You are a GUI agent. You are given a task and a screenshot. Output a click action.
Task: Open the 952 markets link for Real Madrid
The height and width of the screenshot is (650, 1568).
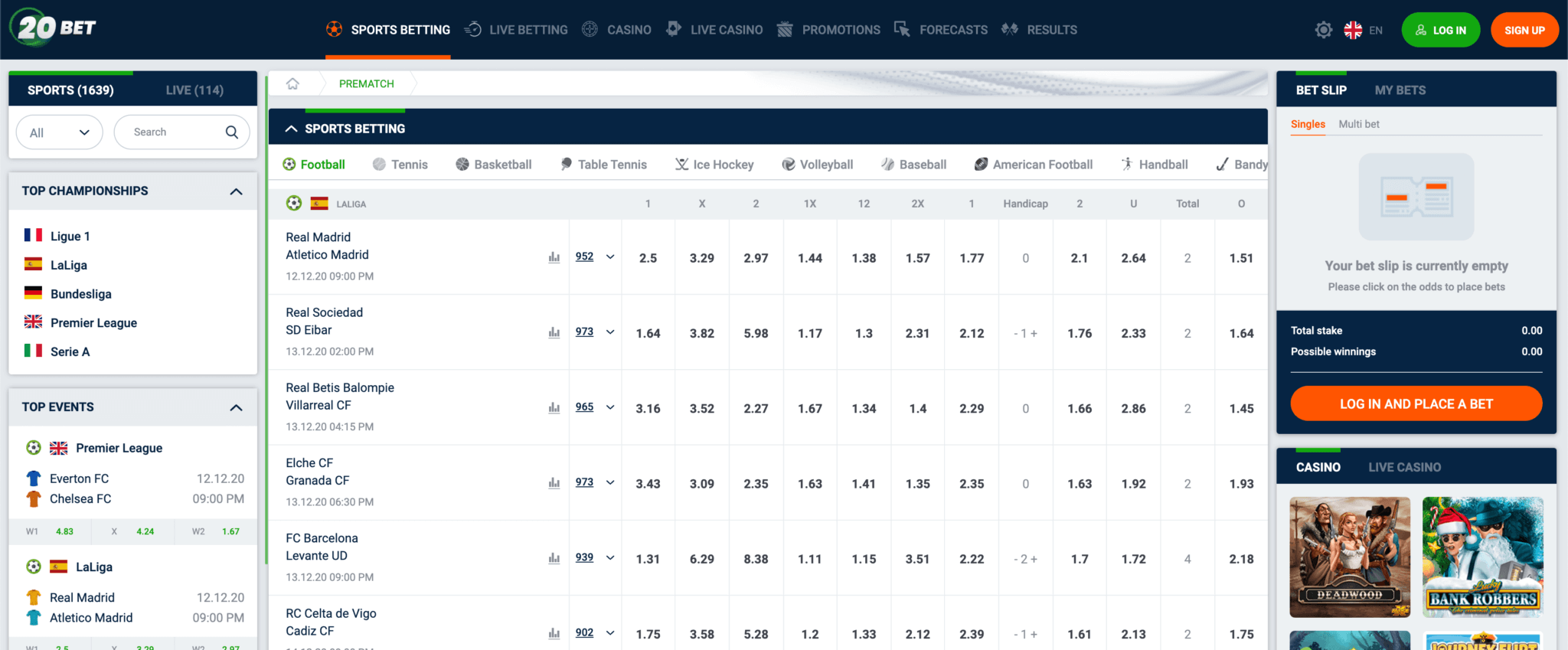click(x=584, y=256)
